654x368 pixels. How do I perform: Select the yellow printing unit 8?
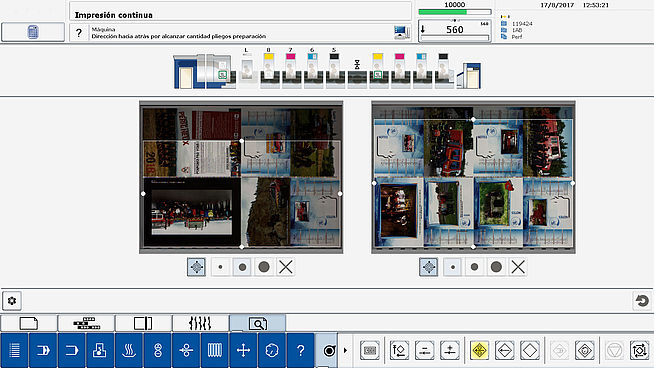(269, 69)
